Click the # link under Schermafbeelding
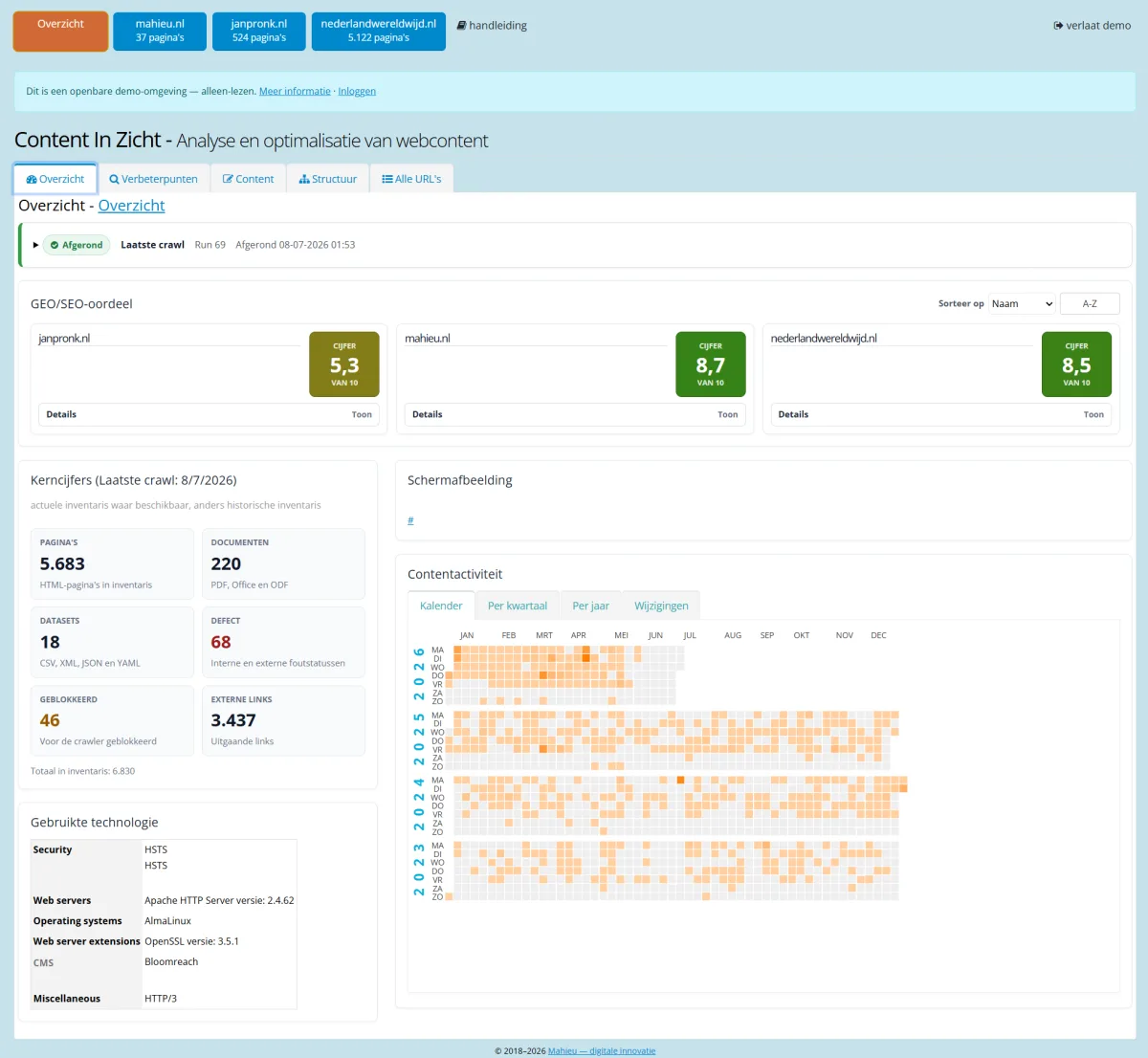The height and width of the screenshot is (1058, 1148). click(410, 520)
